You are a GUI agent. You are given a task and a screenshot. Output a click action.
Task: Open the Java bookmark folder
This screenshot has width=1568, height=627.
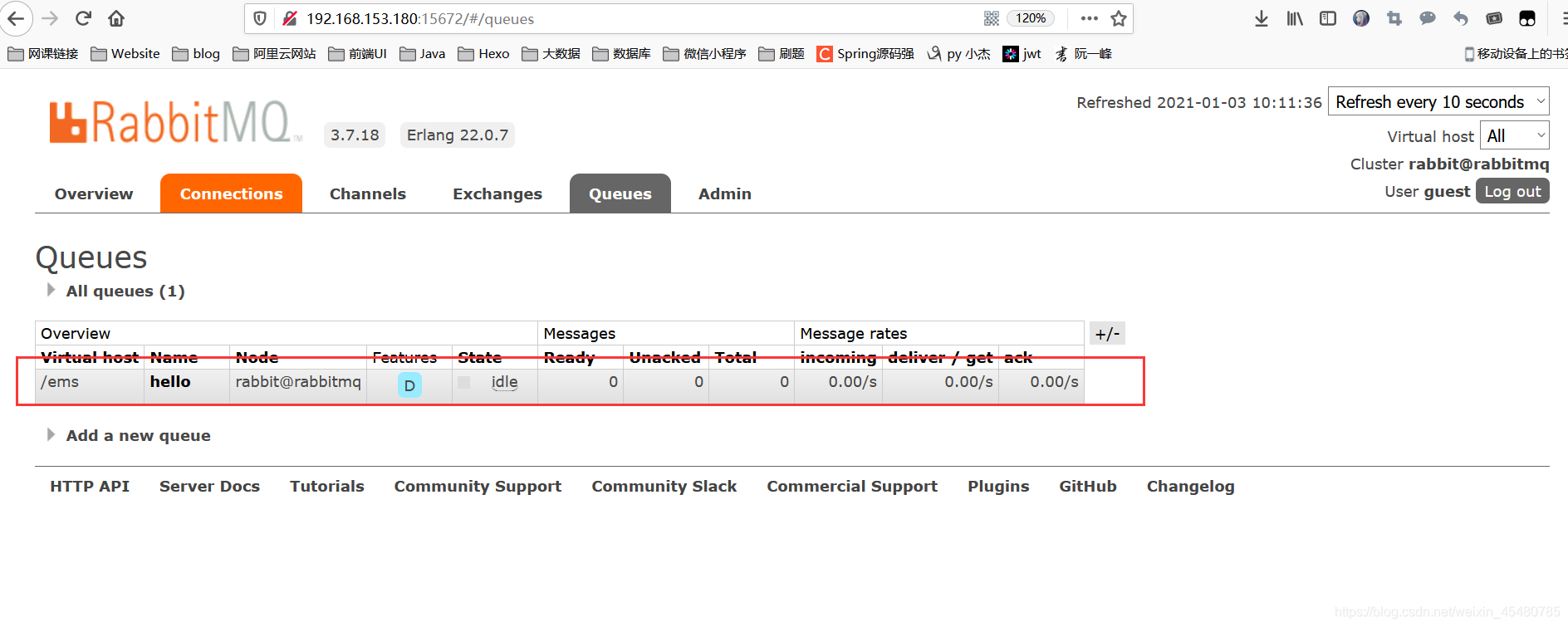tap(423, 54)
